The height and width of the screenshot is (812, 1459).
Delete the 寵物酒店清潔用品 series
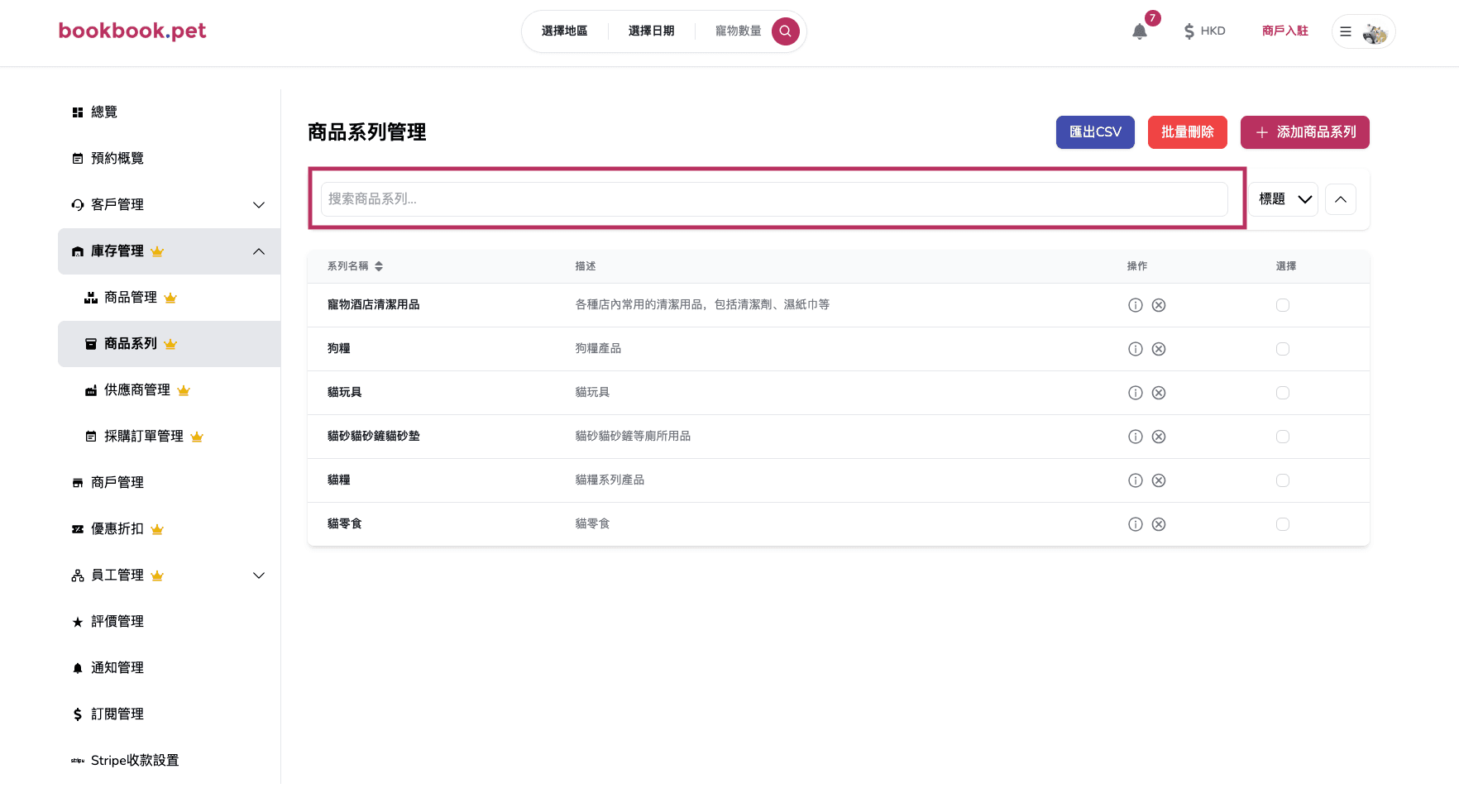coord(1159,305)
